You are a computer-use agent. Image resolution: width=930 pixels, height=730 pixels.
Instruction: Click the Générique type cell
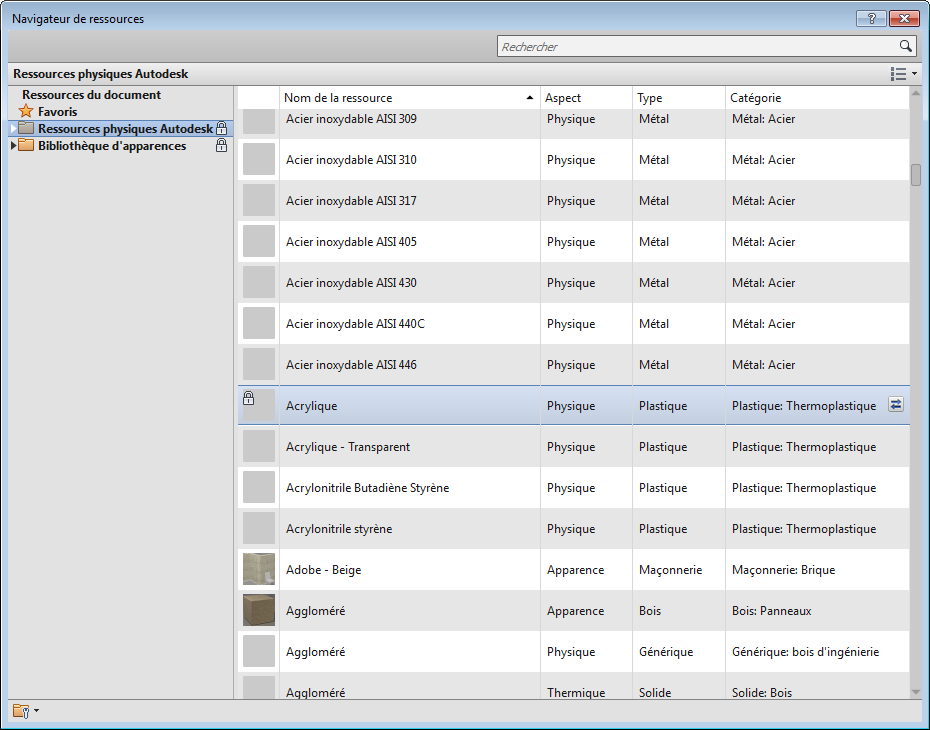(x=665, y=651)
